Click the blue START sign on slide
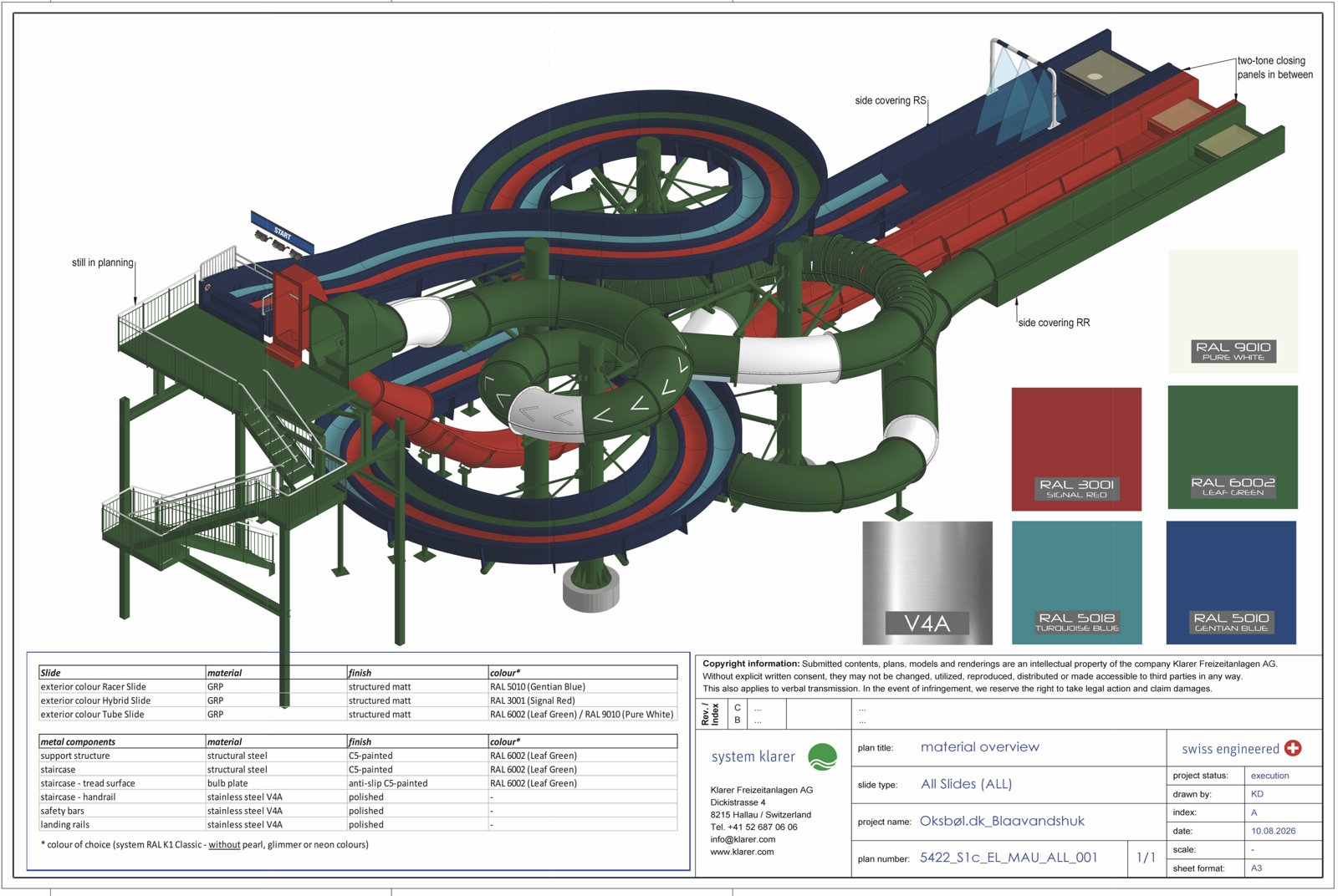The height and width of the screenshot is (896, 1338). tap(283, 233)
